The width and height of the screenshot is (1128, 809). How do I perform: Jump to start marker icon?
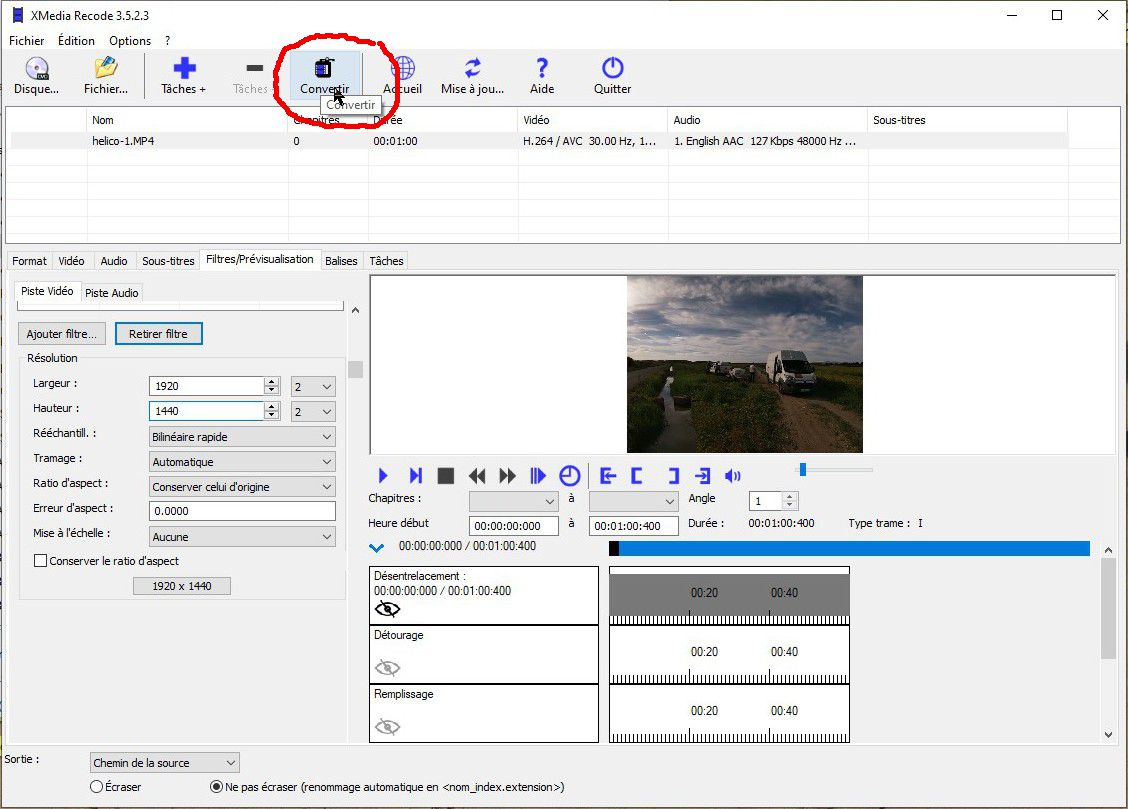coord(608,475)
